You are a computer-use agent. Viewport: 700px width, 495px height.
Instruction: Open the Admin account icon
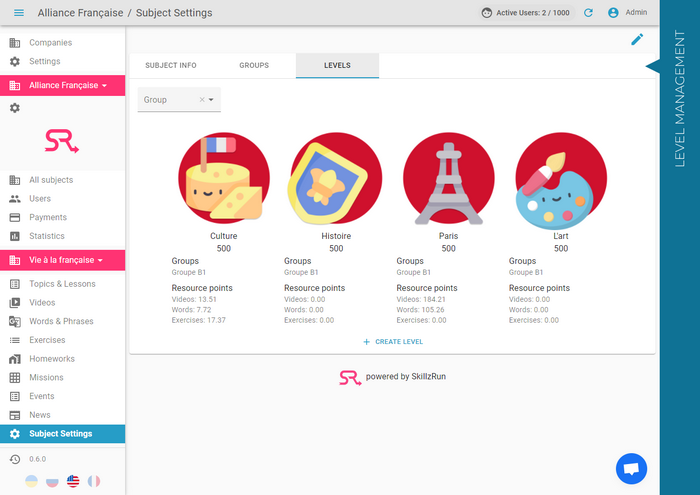click(613, 12)
